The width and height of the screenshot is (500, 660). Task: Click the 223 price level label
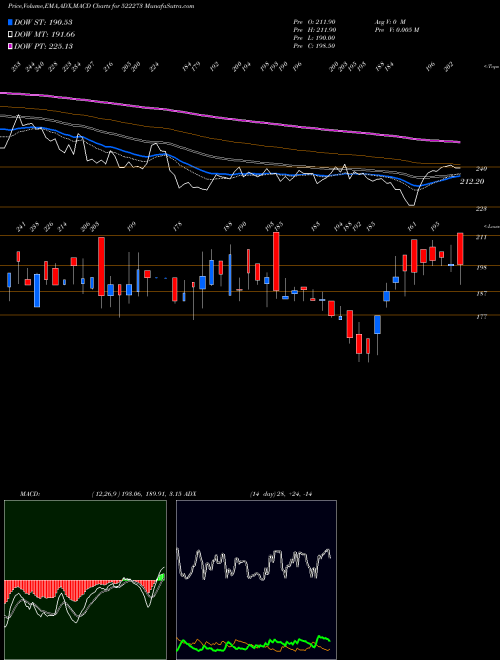481,209
